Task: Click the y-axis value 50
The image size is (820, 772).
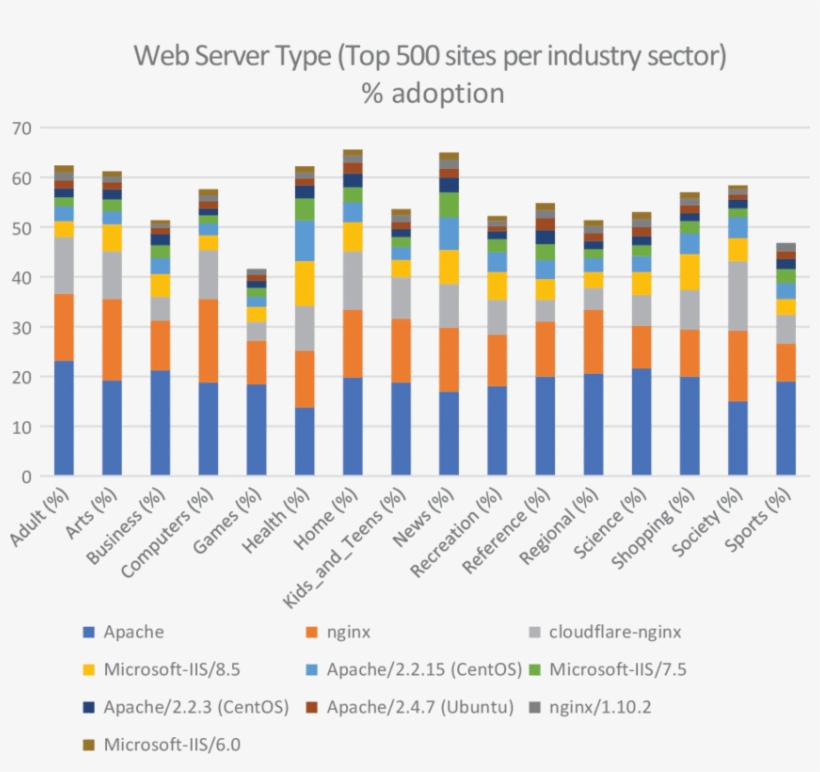Action: point(21,229)
